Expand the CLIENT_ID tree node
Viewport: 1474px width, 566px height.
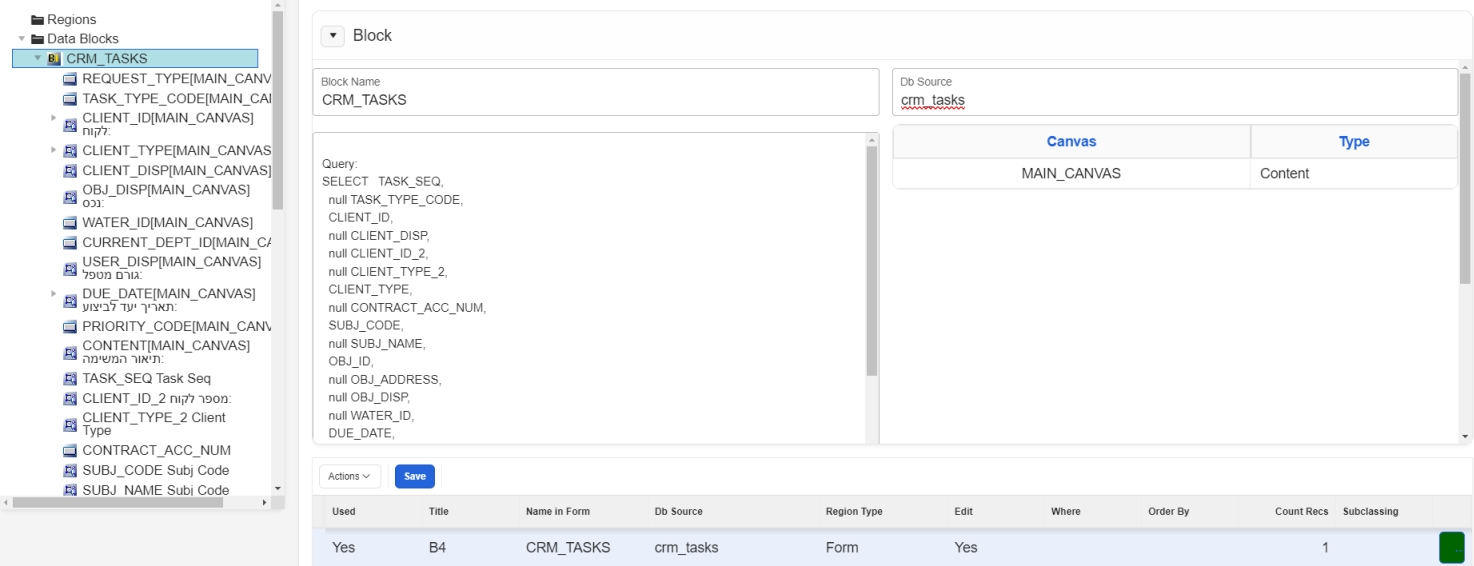point(54,118)
